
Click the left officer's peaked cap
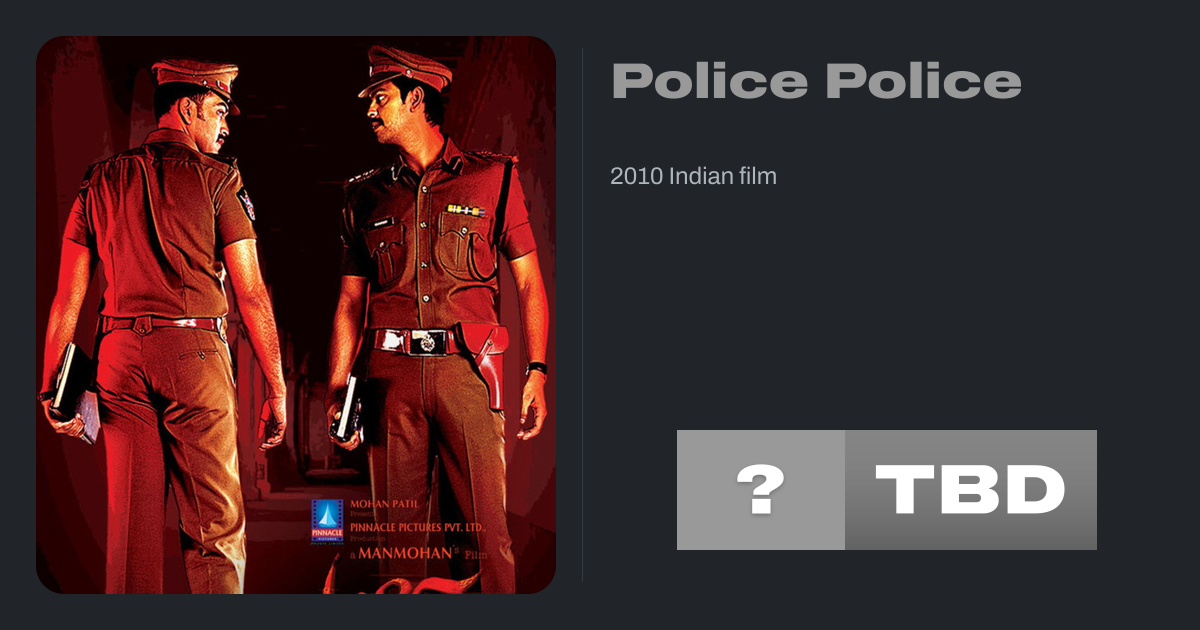(x=196, y=80)
